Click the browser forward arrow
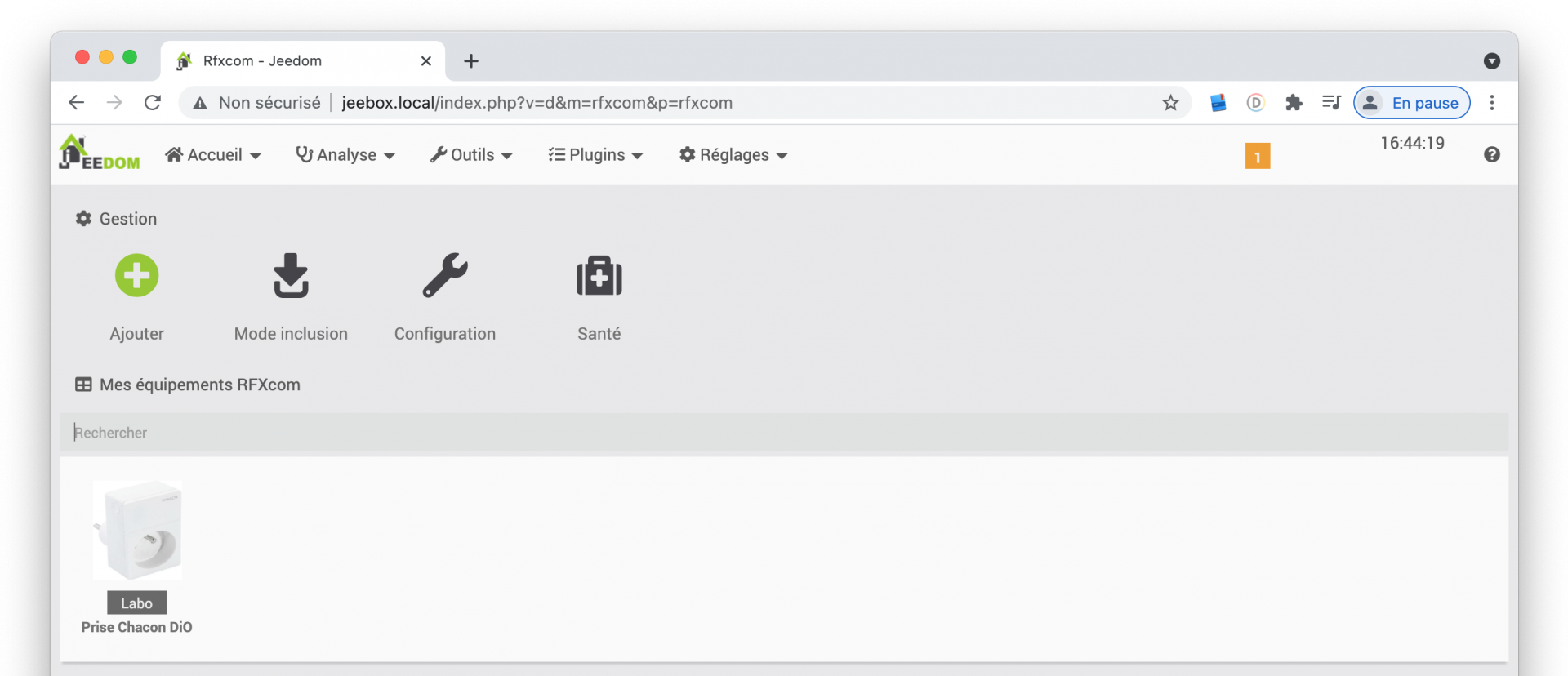The width and height of the screenshot is (1568, 676). coord(114,102)
